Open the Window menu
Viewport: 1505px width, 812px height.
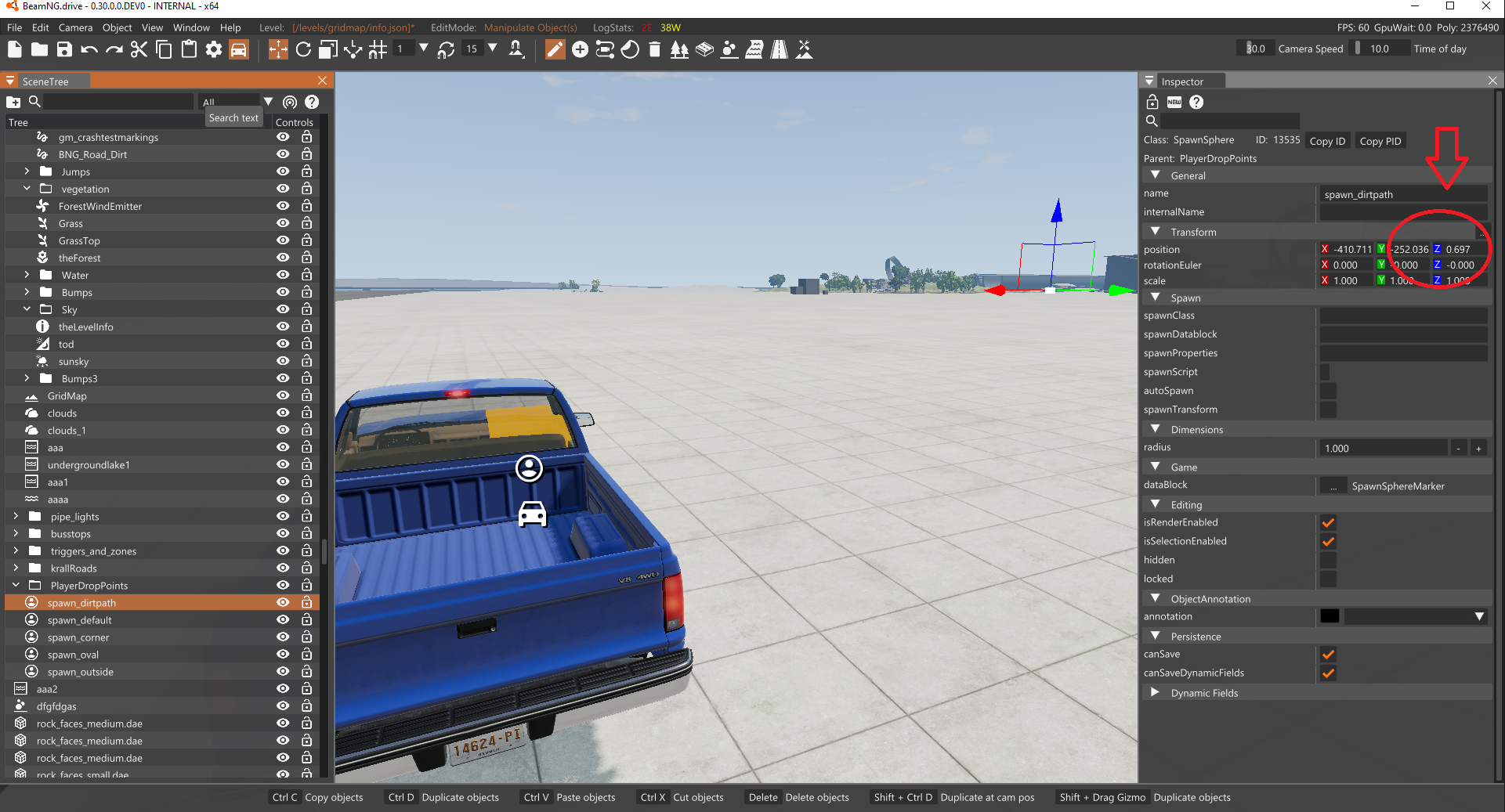(190, 27)
